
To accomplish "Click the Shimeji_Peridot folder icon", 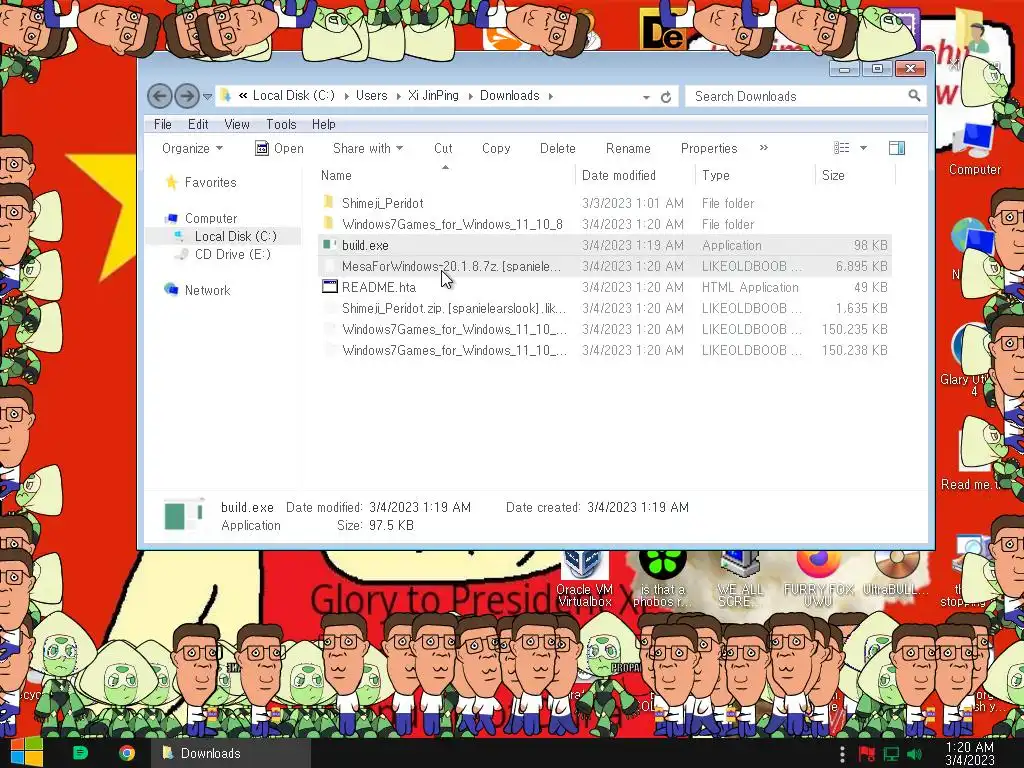I will (328, 202).
